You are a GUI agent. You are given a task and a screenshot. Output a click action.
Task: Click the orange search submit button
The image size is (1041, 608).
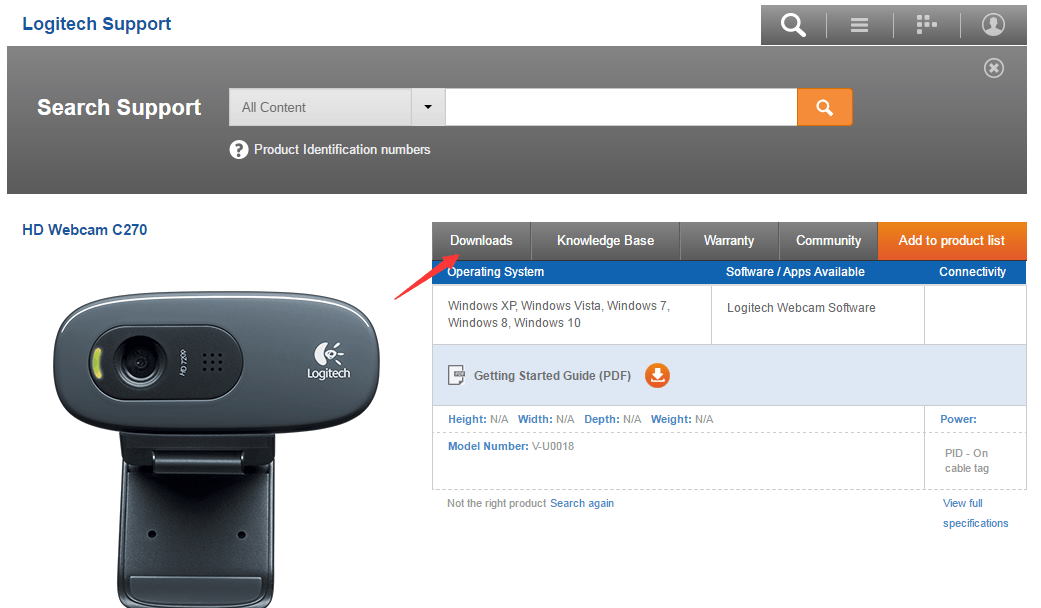(825, 107)
